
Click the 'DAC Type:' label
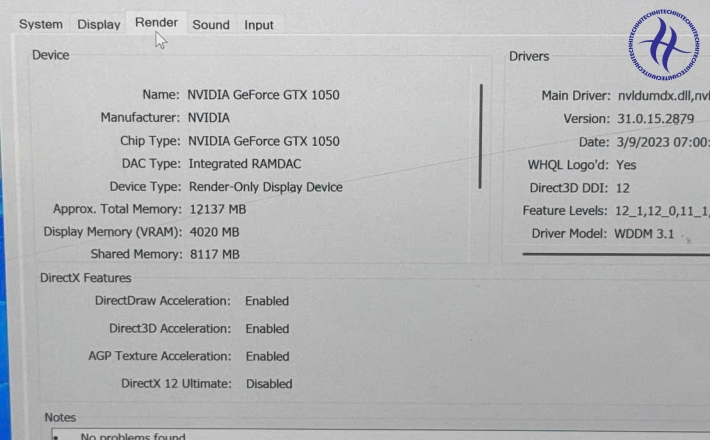151,163
